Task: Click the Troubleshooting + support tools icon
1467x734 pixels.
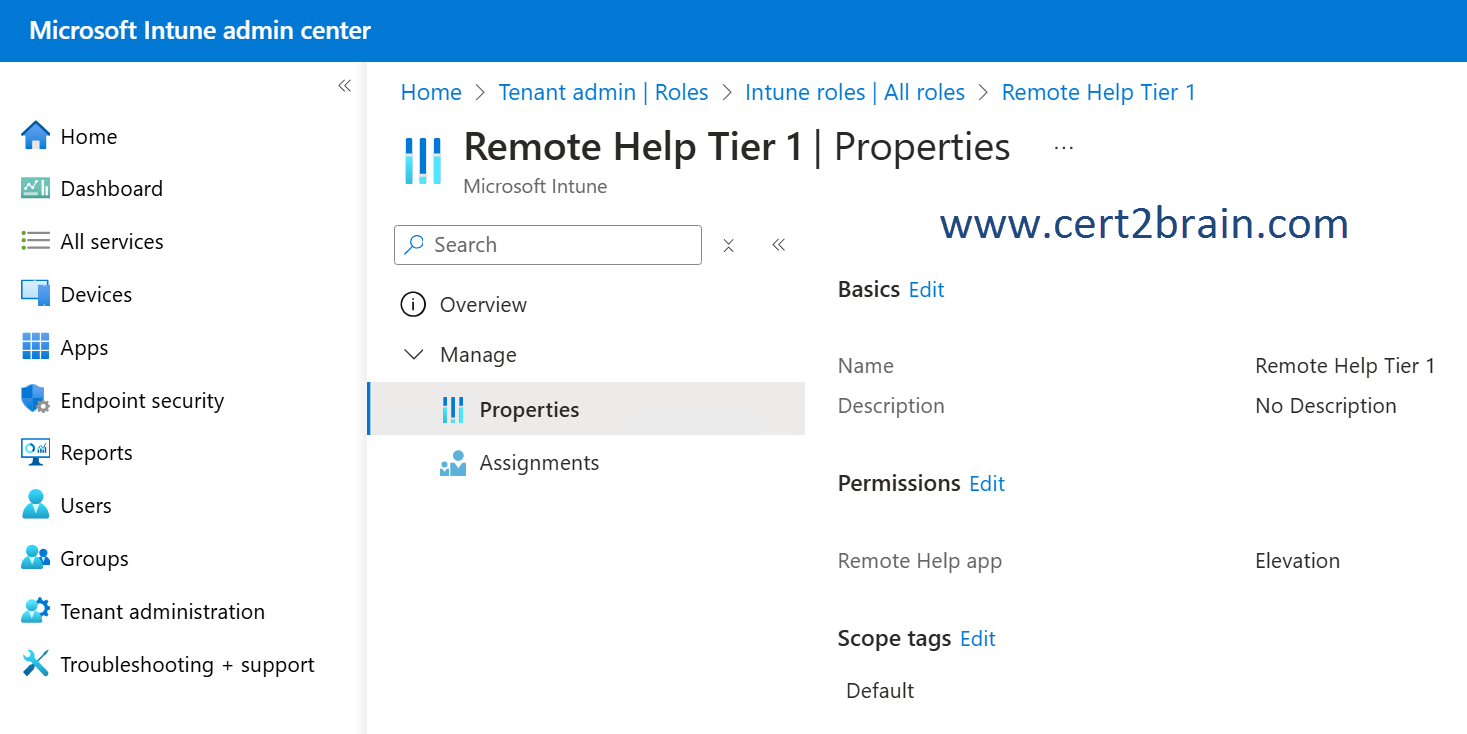Action: pyautogui.click(x=35, y=664)
